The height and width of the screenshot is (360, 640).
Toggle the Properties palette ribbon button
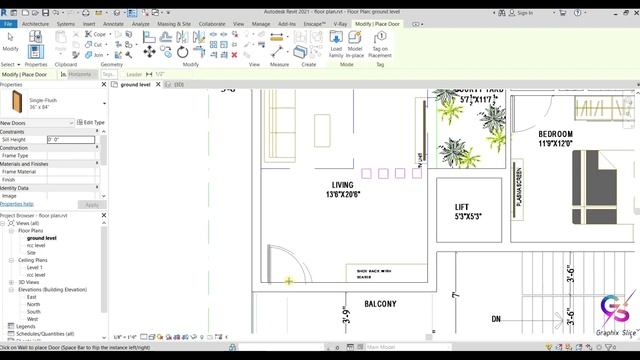coord(36,52)
